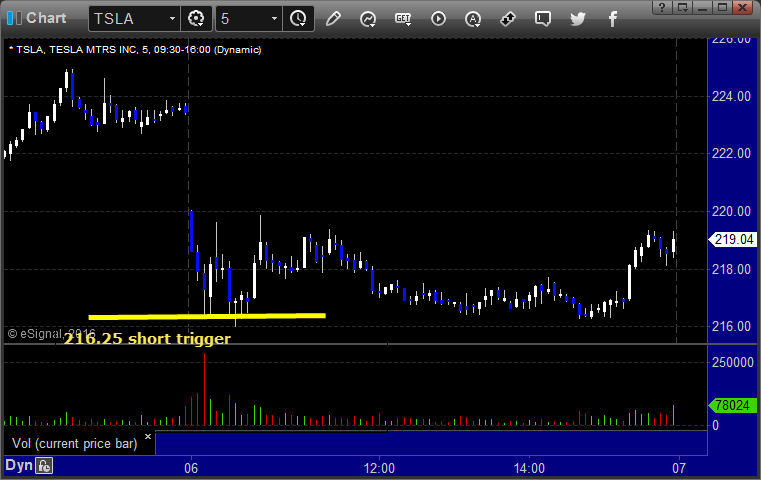Select the pencil drawing tool
Viewport: 761px width, 480px height.
pyautogui.click(x=333, y=19)
